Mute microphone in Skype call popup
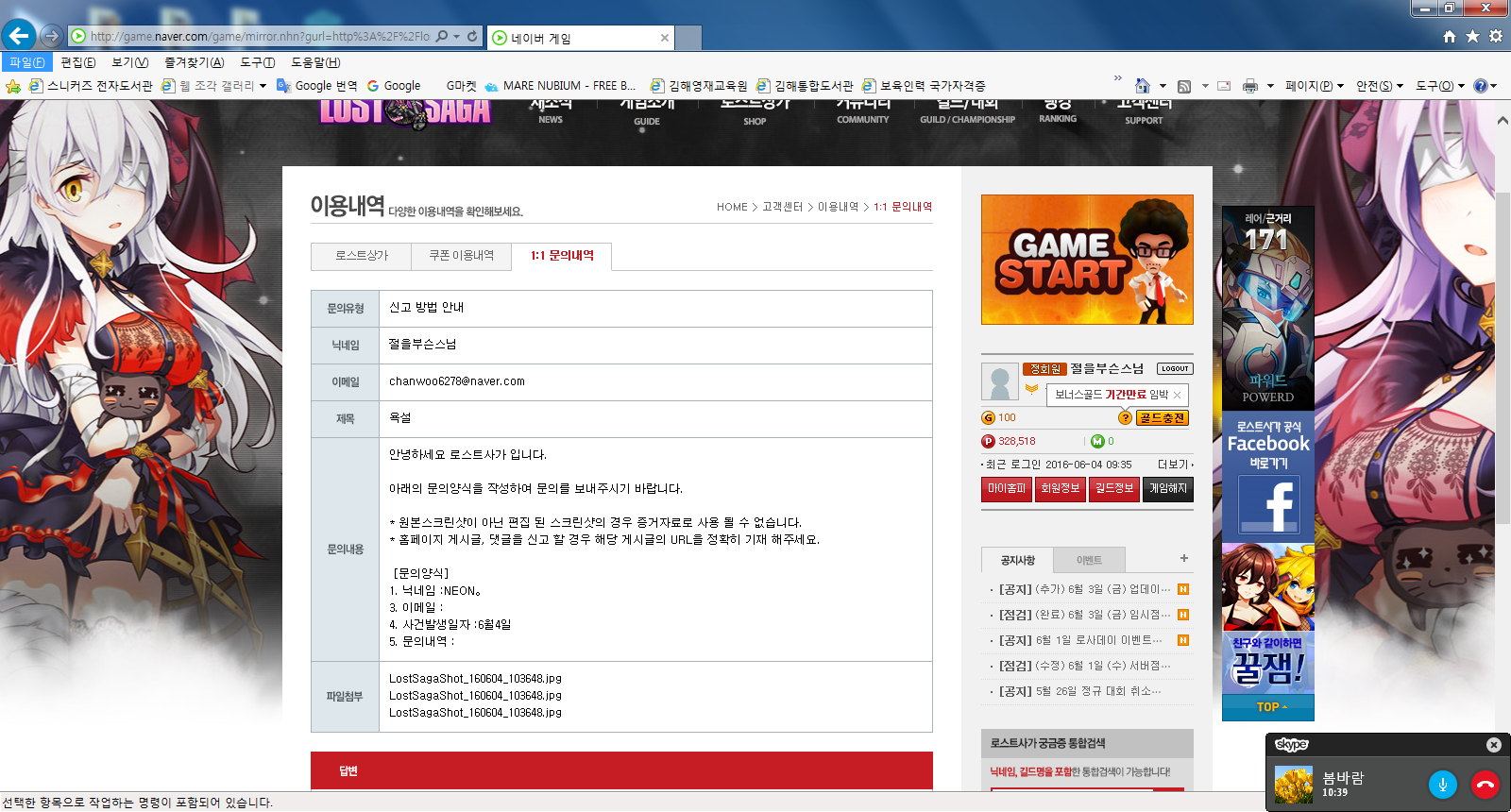The height and width of the screenshot is (812, 1511). click(x=1443, y=785)
